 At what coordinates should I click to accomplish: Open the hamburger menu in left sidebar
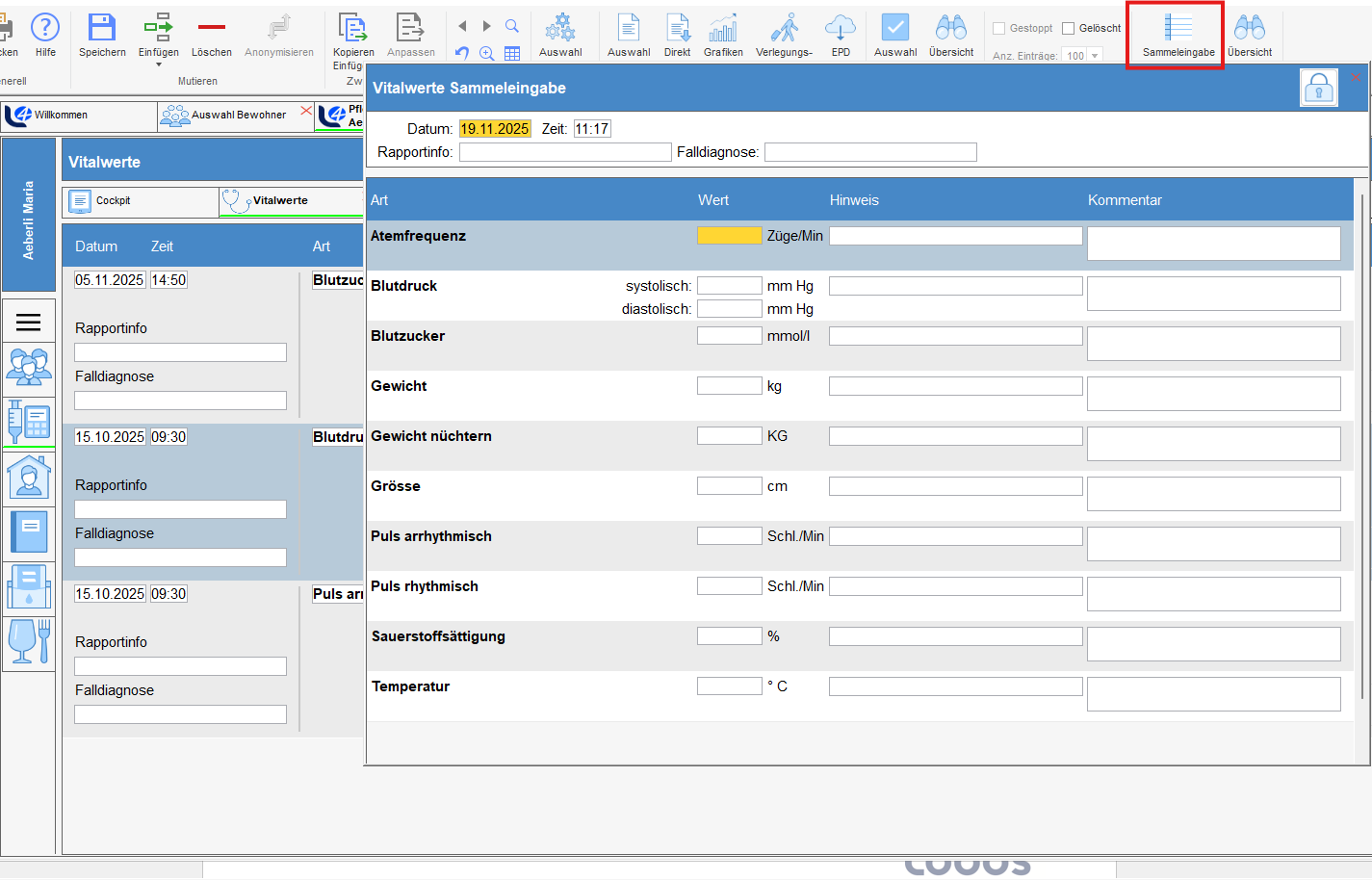(x=29, y=323)
